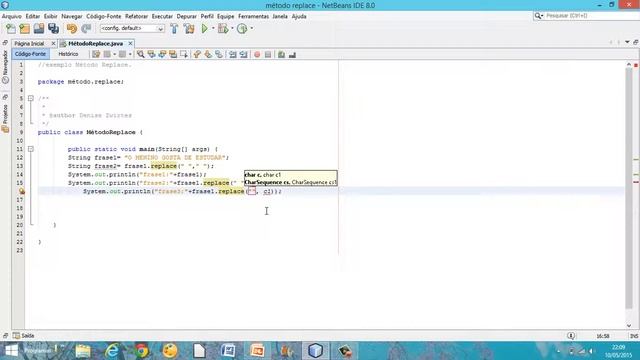Screen dimensions: 640x360
Task: Open Google Chrome from taskbar
Action: coord(141,351)
